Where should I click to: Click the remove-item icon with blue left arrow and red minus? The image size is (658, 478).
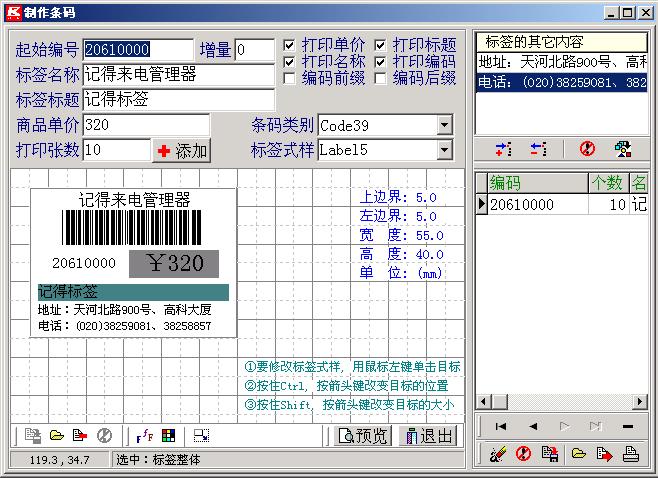[538, 149]
